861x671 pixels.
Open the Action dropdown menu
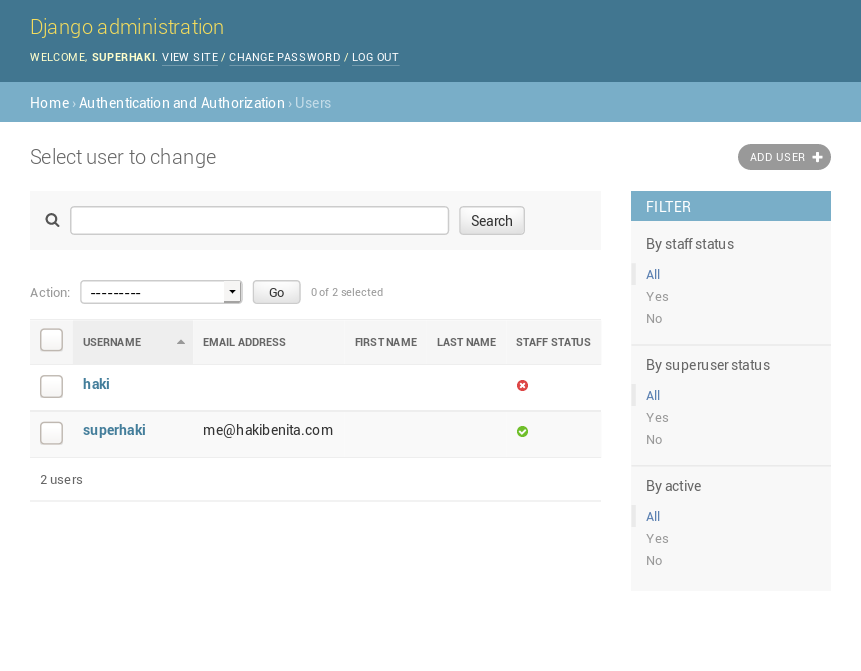pos(161,292)
